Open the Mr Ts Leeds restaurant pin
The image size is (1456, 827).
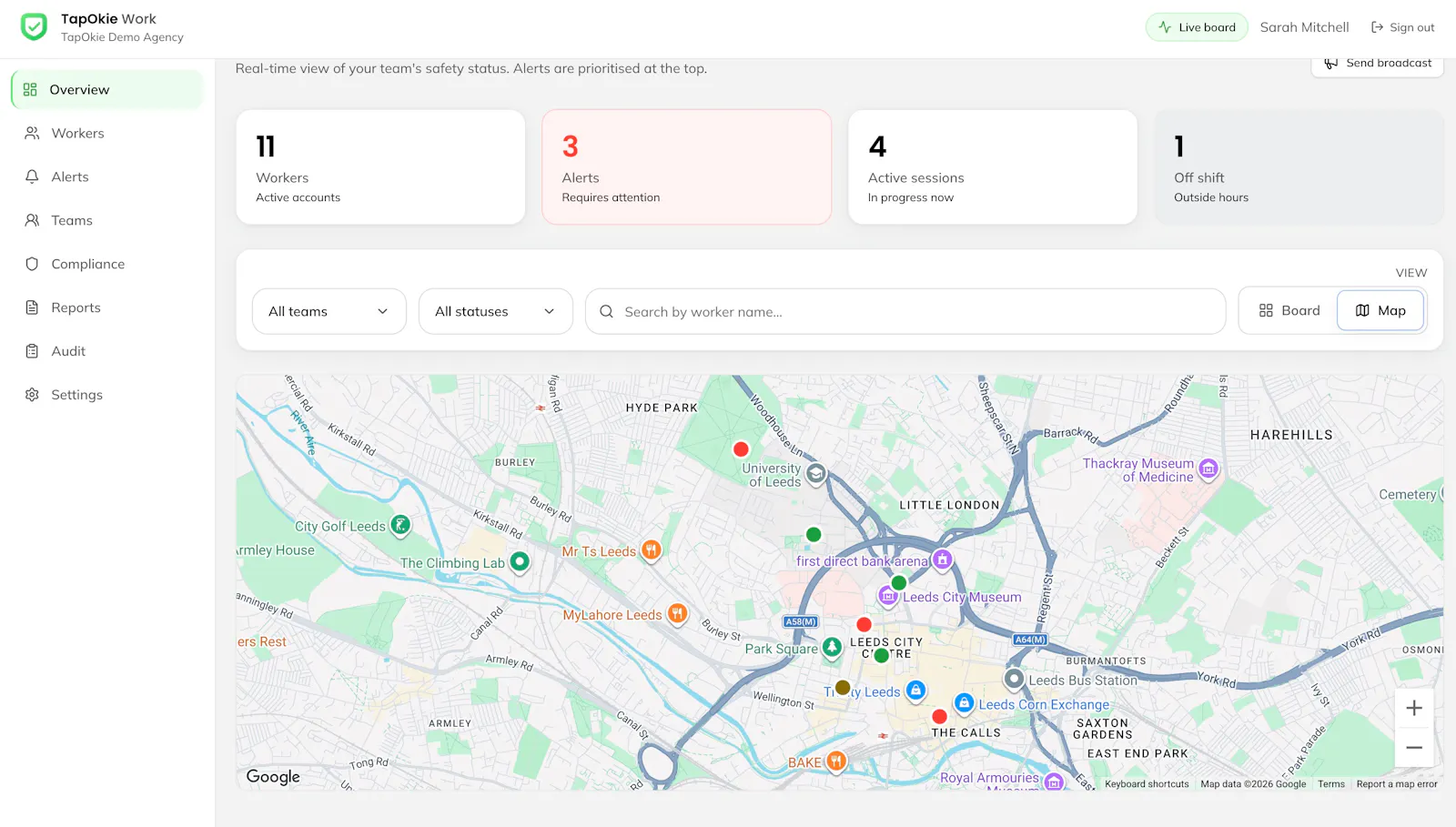(651, 550)
